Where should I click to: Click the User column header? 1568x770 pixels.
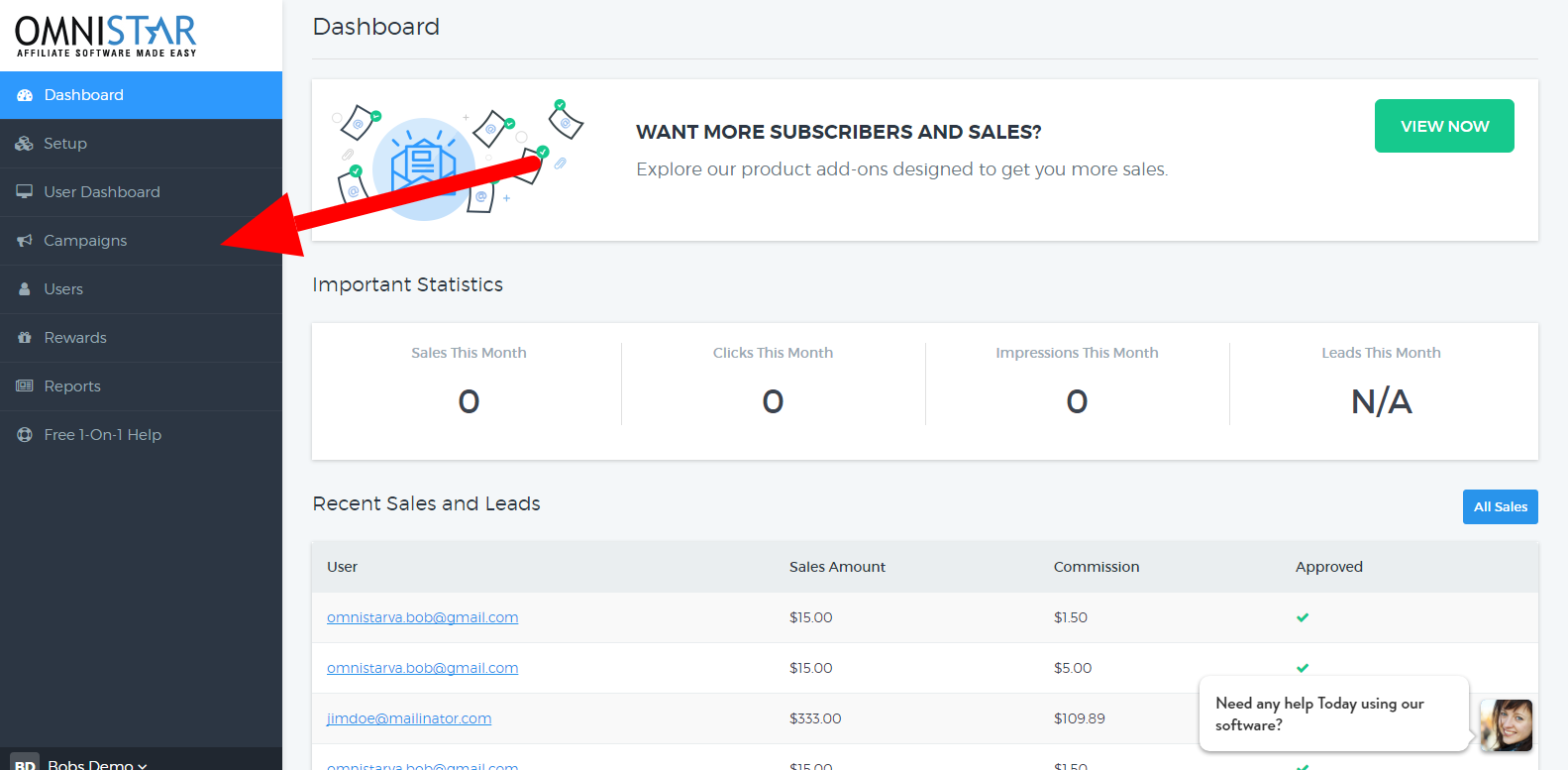[342, 567]
